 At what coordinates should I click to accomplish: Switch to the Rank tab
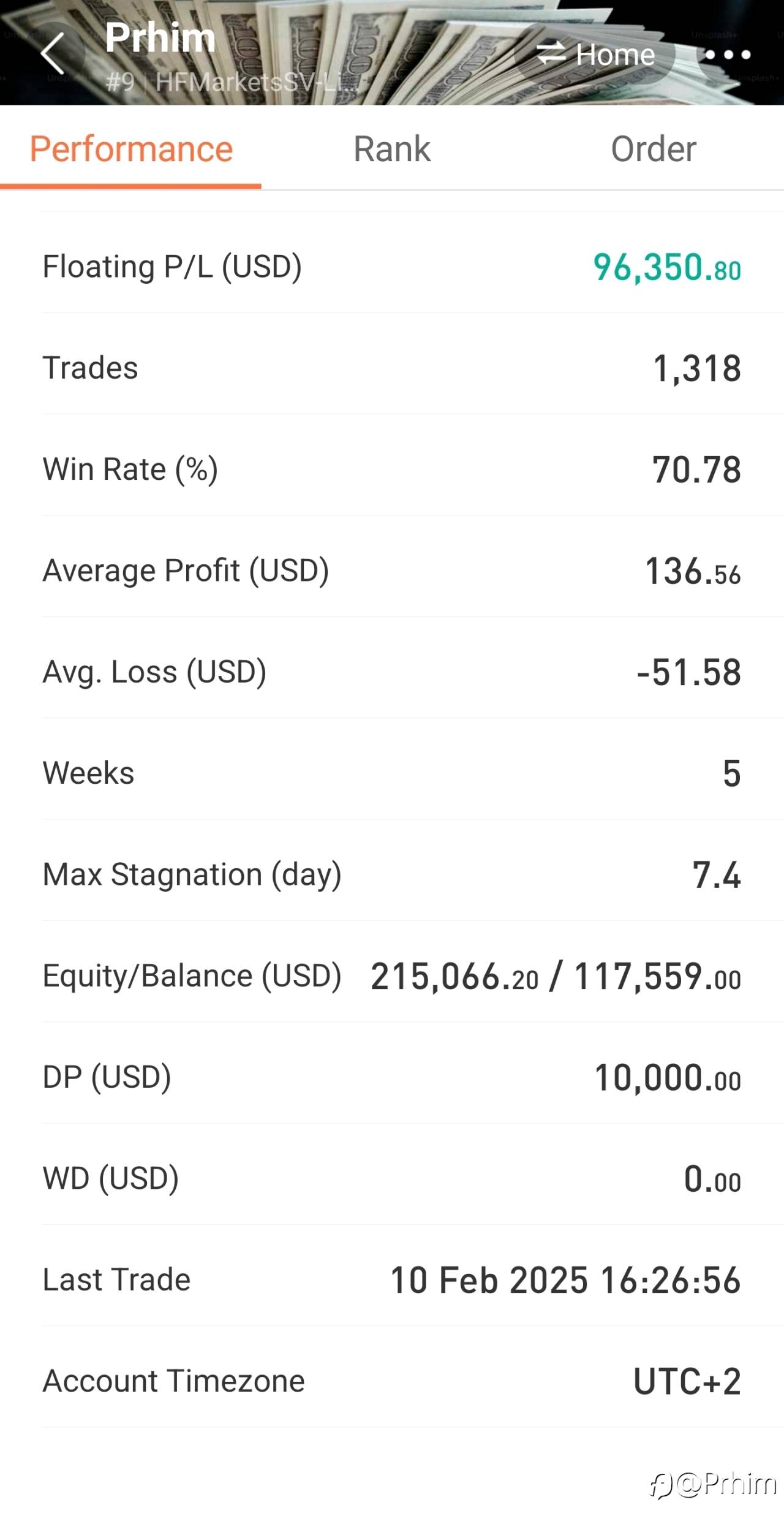392,149
